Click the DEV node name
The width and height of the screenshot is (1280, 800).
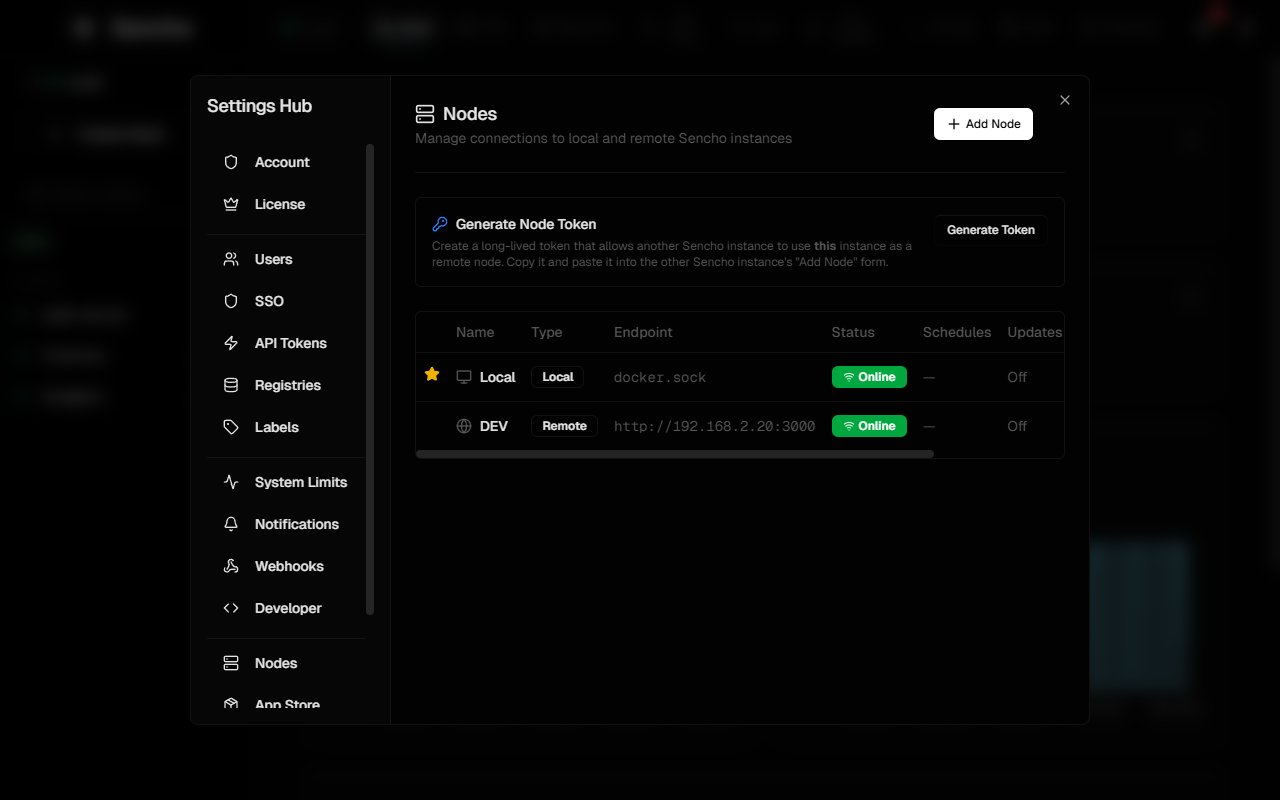coord(494,426)
